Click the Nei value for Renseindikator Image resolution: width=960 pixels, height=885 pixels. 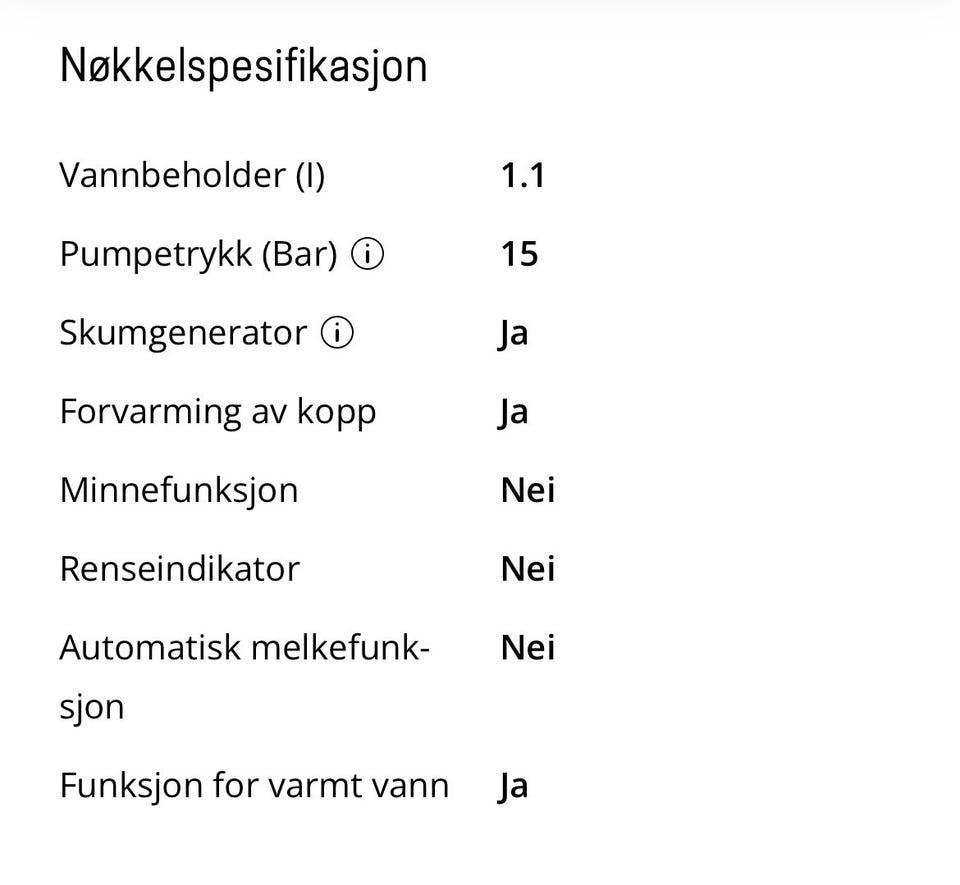pos(528,569)
